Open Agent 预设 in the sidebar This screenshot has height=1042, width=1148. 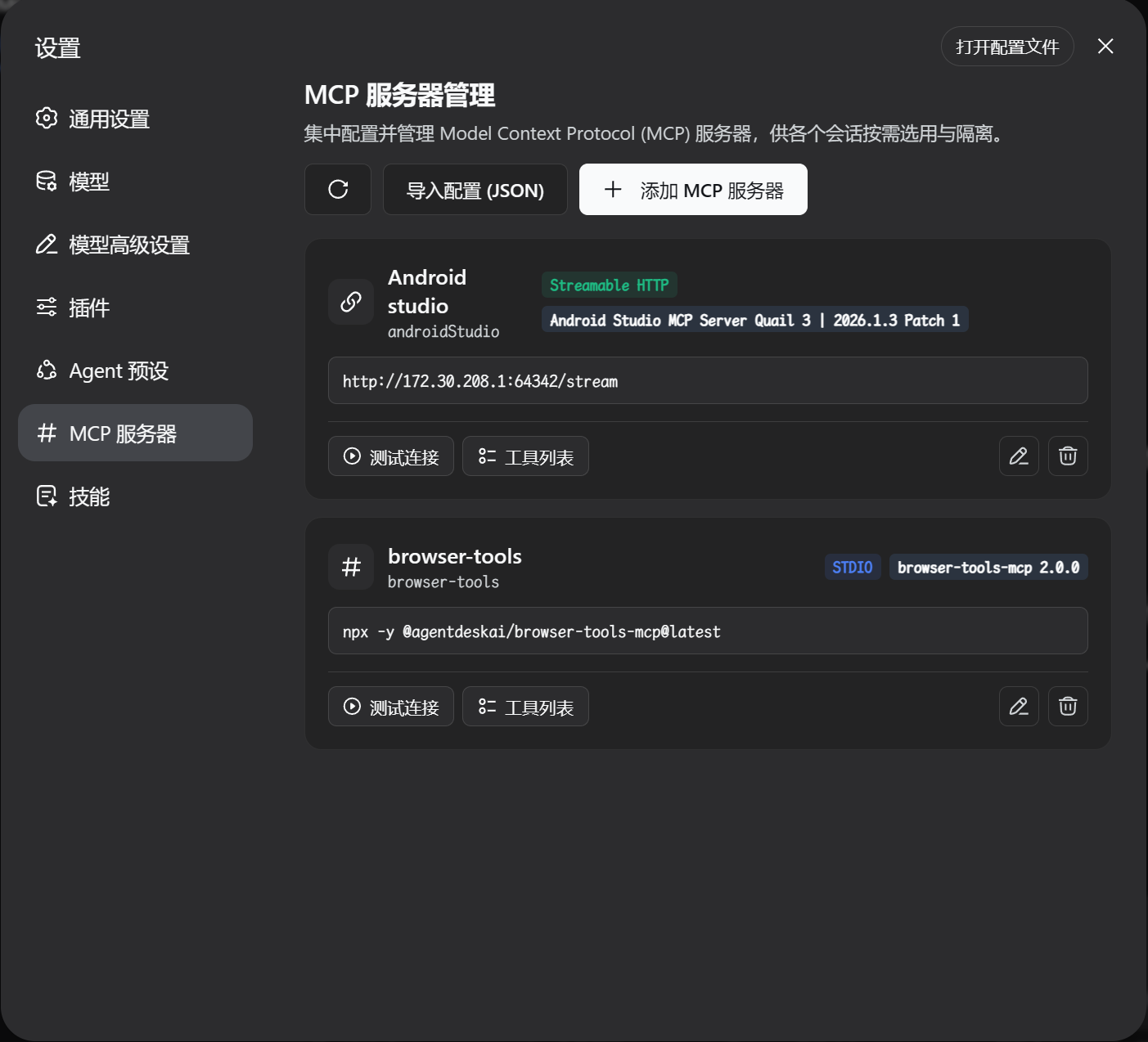coord(135,371)
